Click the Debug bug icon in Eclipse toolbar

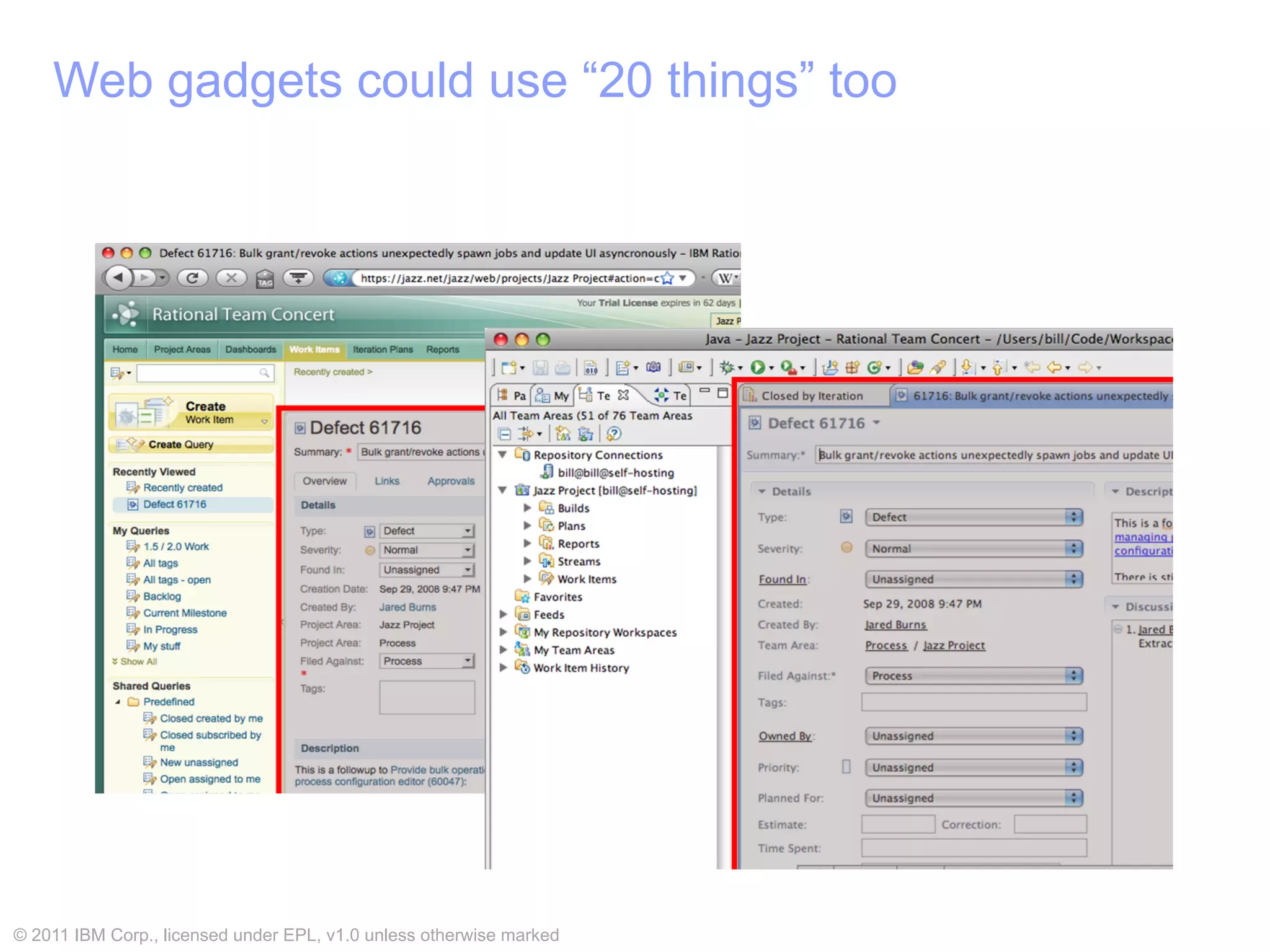pyautogui.click(x=726, y=368)
